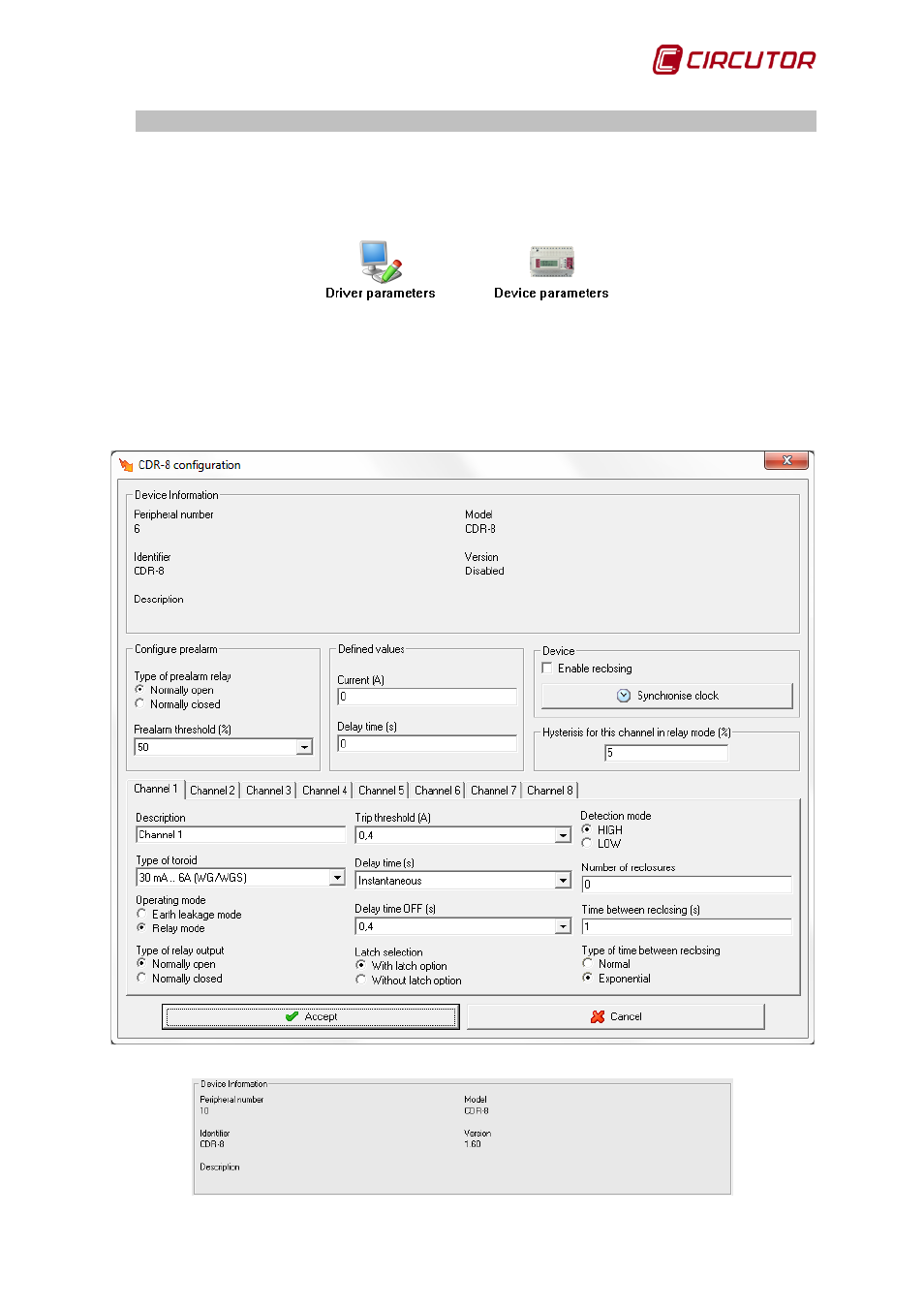Switch to the Channel 2 tab
The image size is (924, 1308).
pos(212,791)
